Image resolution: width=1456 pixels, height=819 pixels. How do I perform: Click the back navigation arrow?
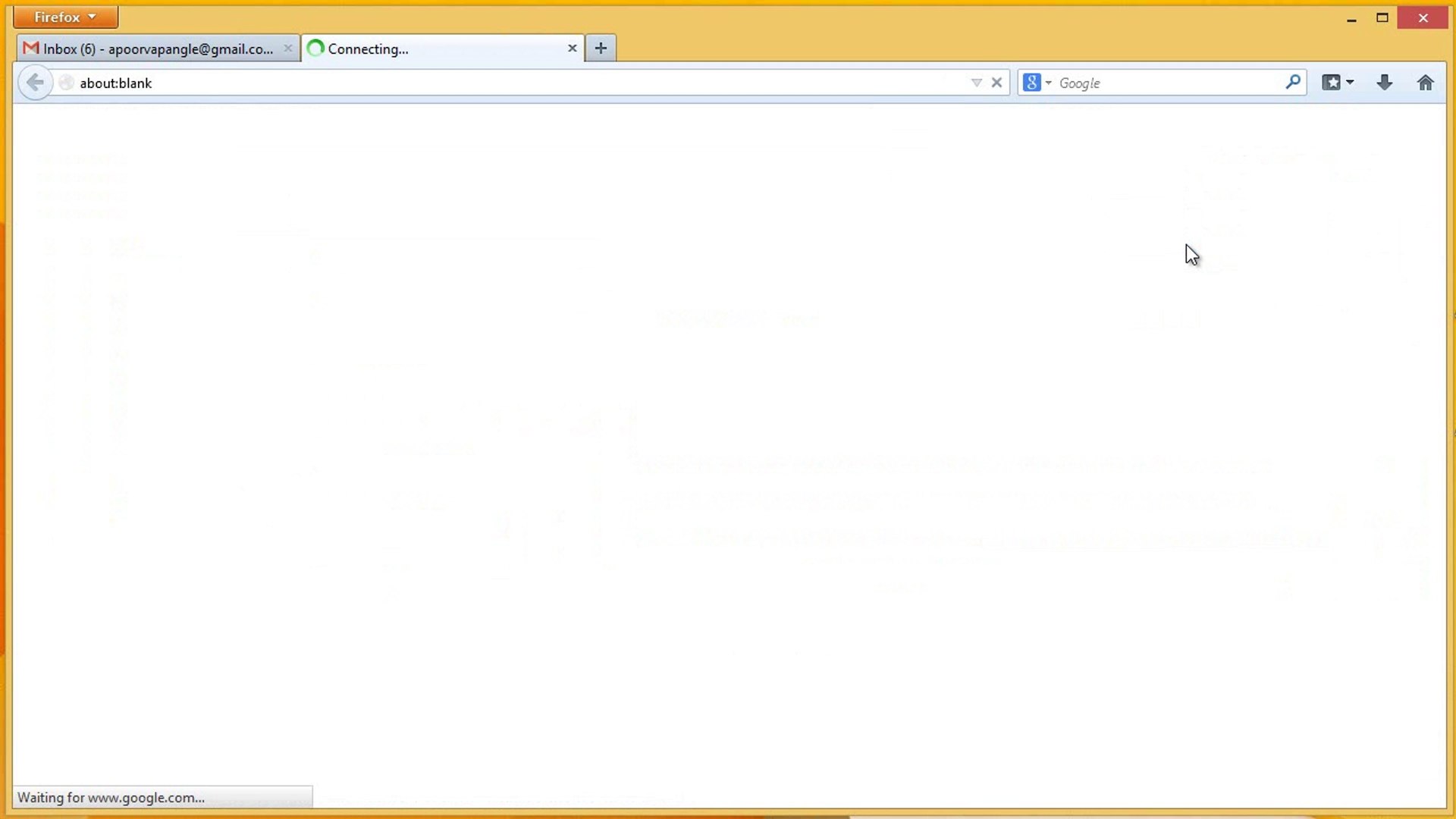click(34, 83)
